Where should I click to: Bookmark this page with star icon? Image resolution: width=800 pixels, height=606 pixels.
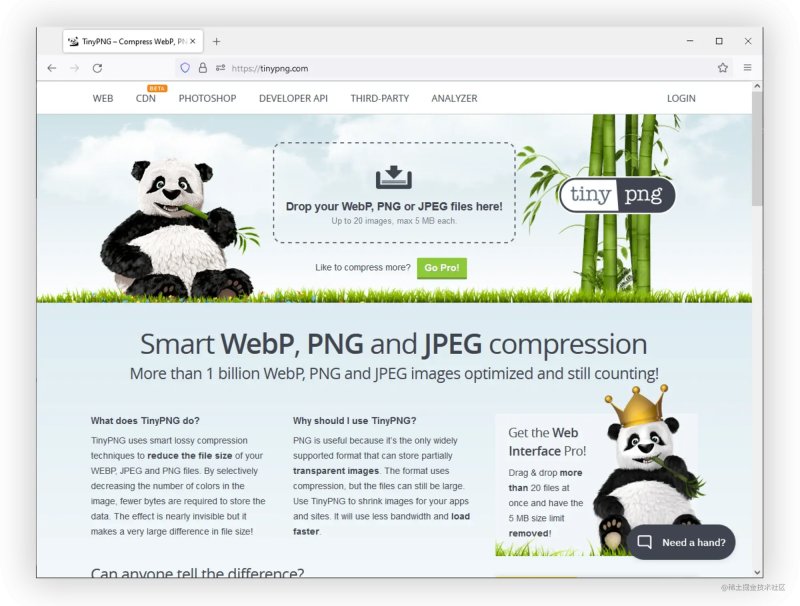(722, 68)
